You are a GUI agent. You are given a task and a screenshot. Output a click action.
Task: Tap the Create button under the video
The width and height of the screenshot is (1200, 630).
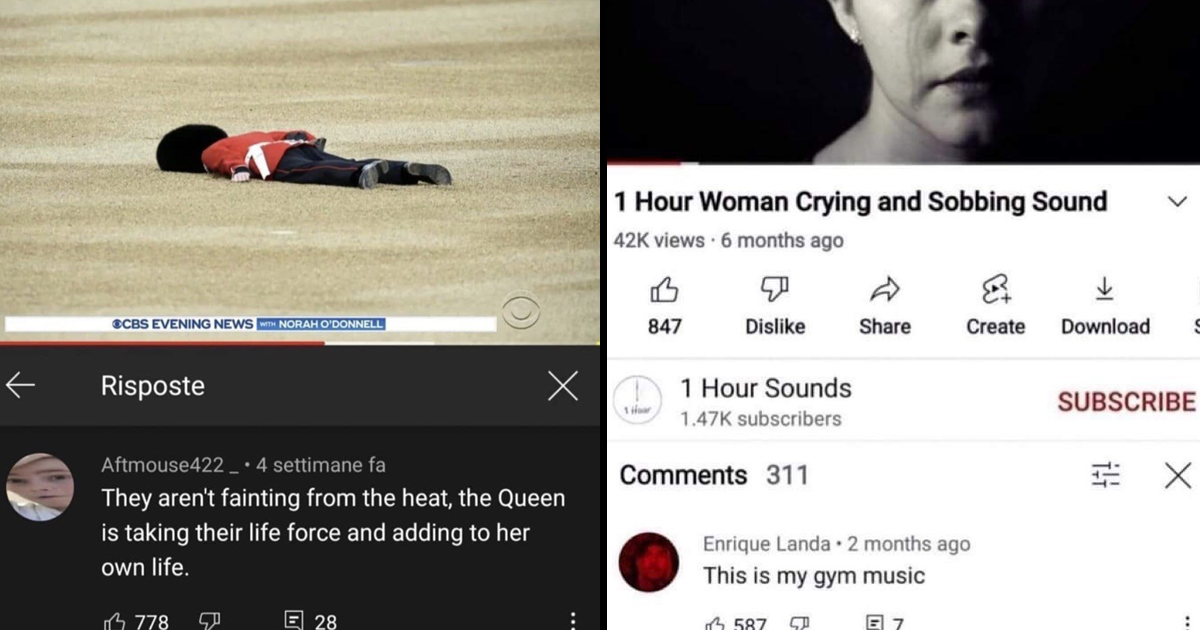[996, 306]
